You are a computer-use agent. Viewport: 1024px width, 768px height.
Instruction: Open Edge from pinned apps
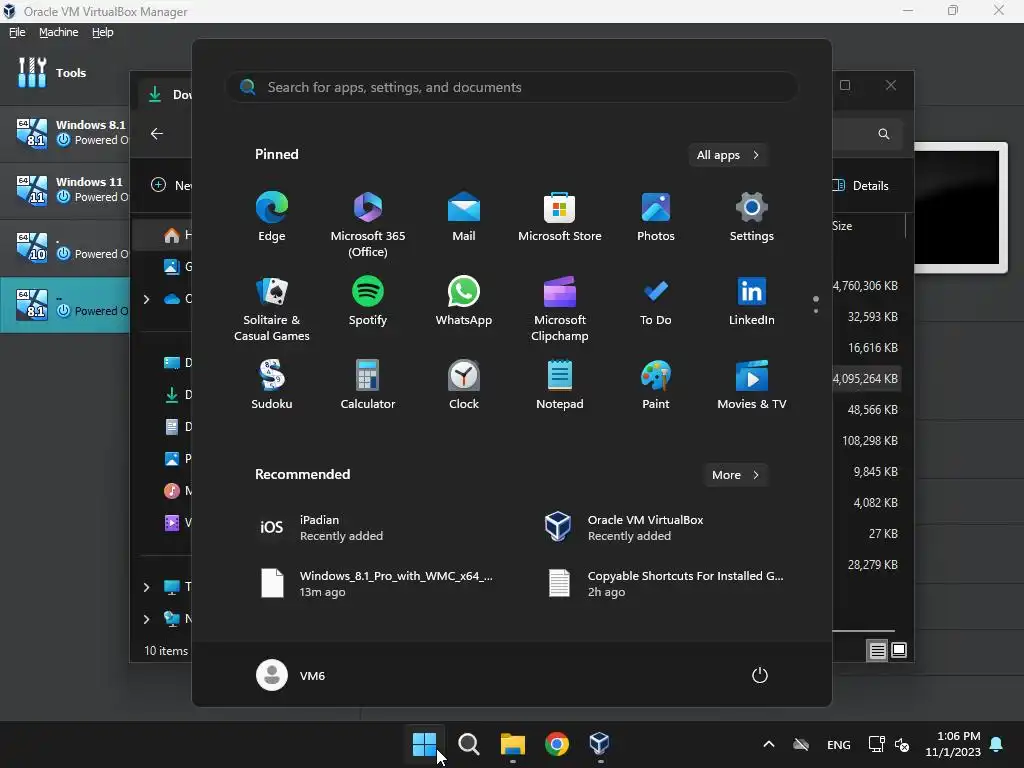pyautogui.click(x=272, y=217)
